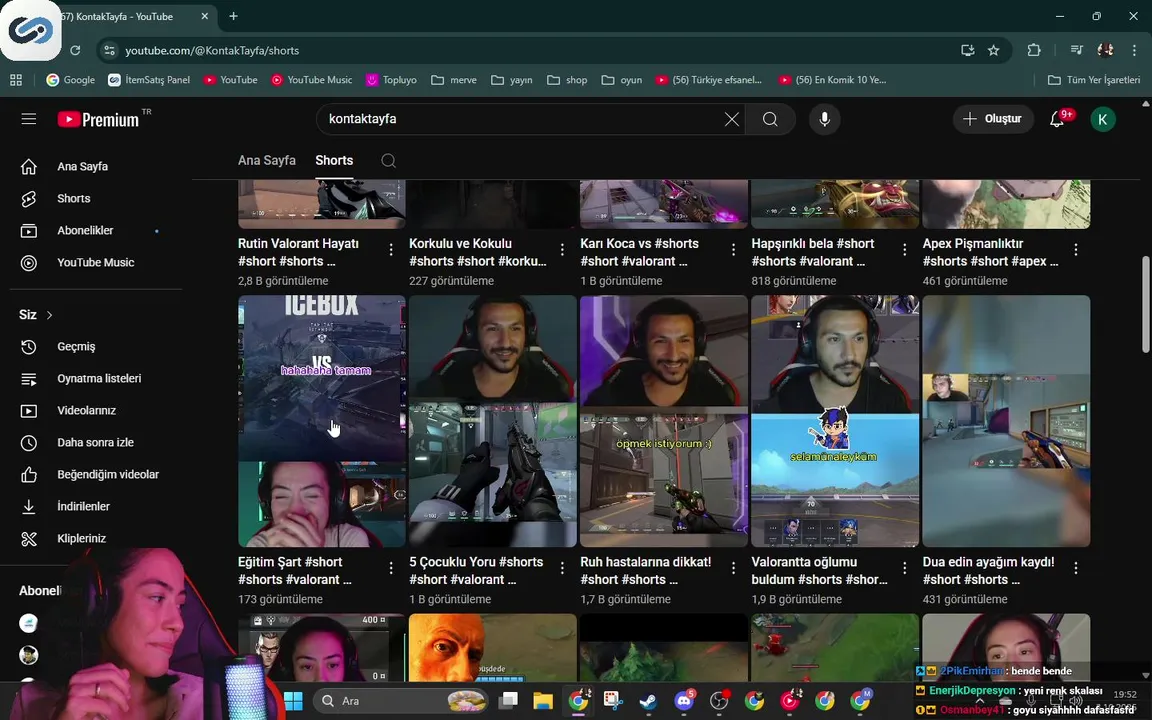This screenshot has height=720, width=1152.
Task: Open the Google bookmark
Action: [x=71, y=80]
